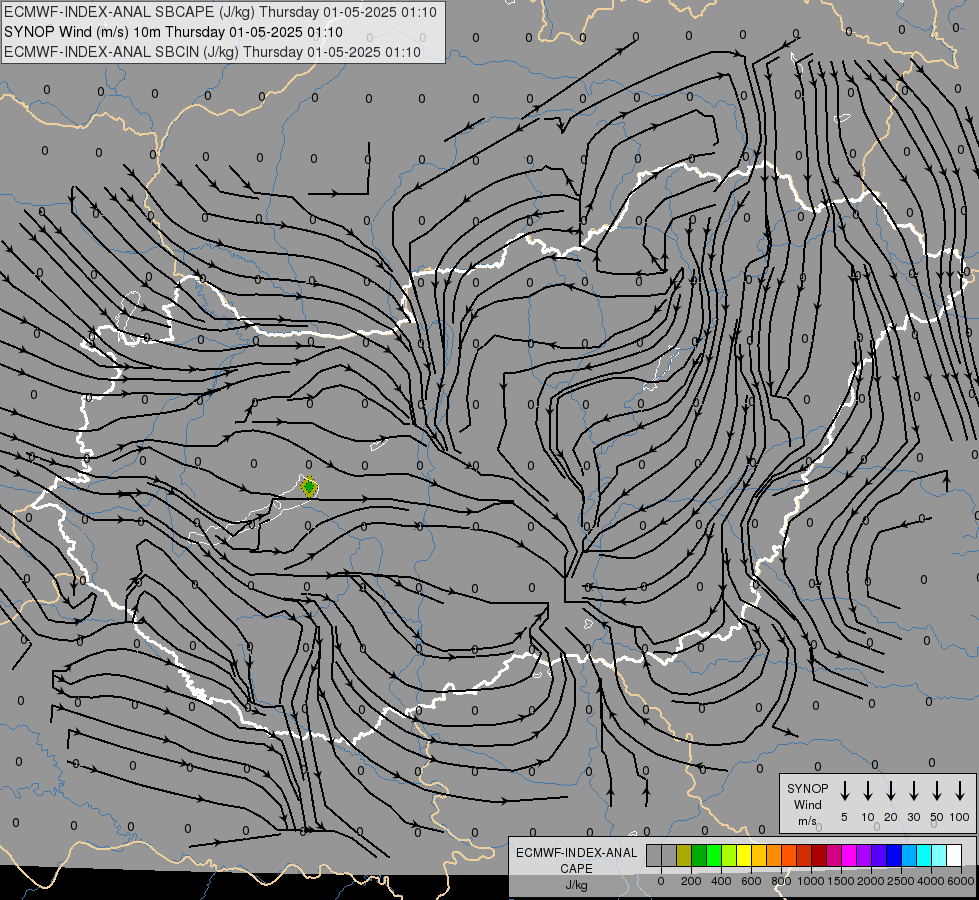Pick the yellow-green lime swatch in the CAPE scale
Image resolution: width=979 pixels, height=900 pixels.
pos(729,855)
